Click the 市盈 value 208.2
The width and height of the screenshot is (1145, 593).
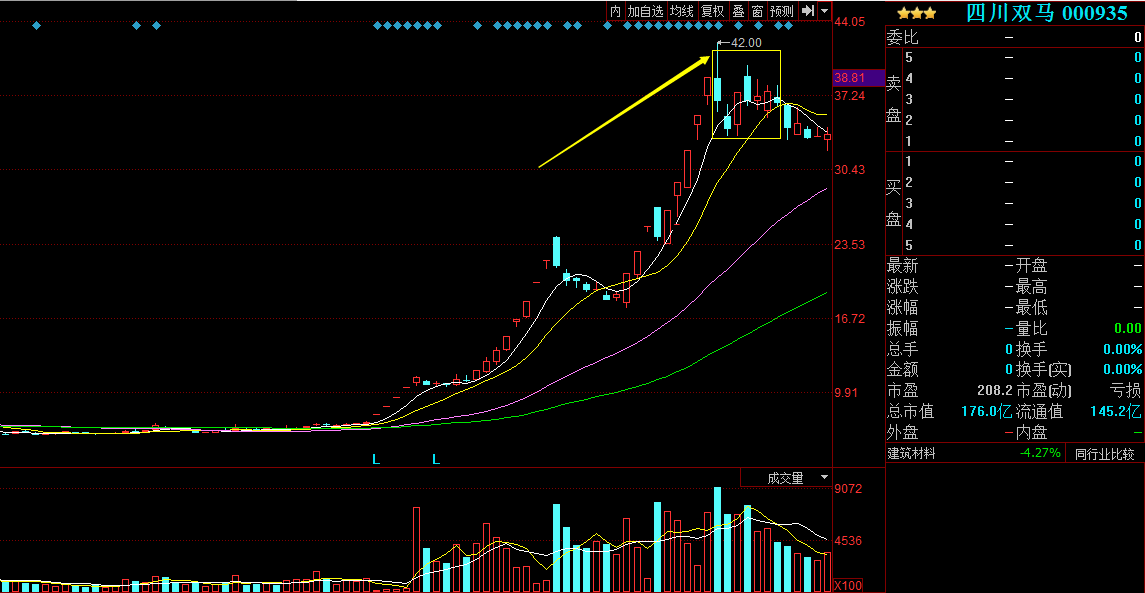(x=995, y=391)
